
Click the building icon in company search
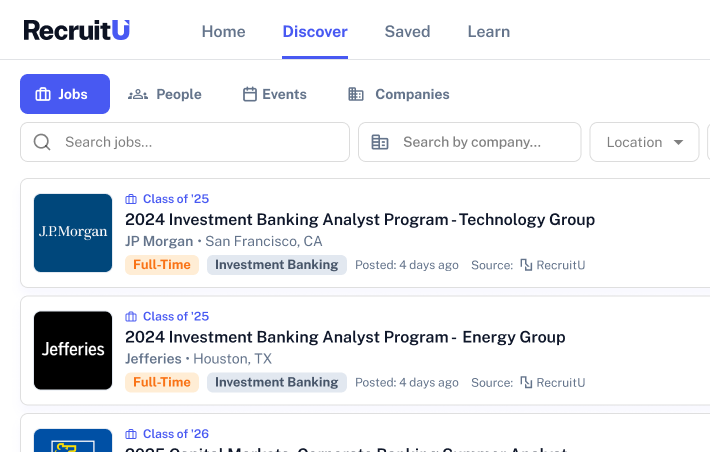380,142
